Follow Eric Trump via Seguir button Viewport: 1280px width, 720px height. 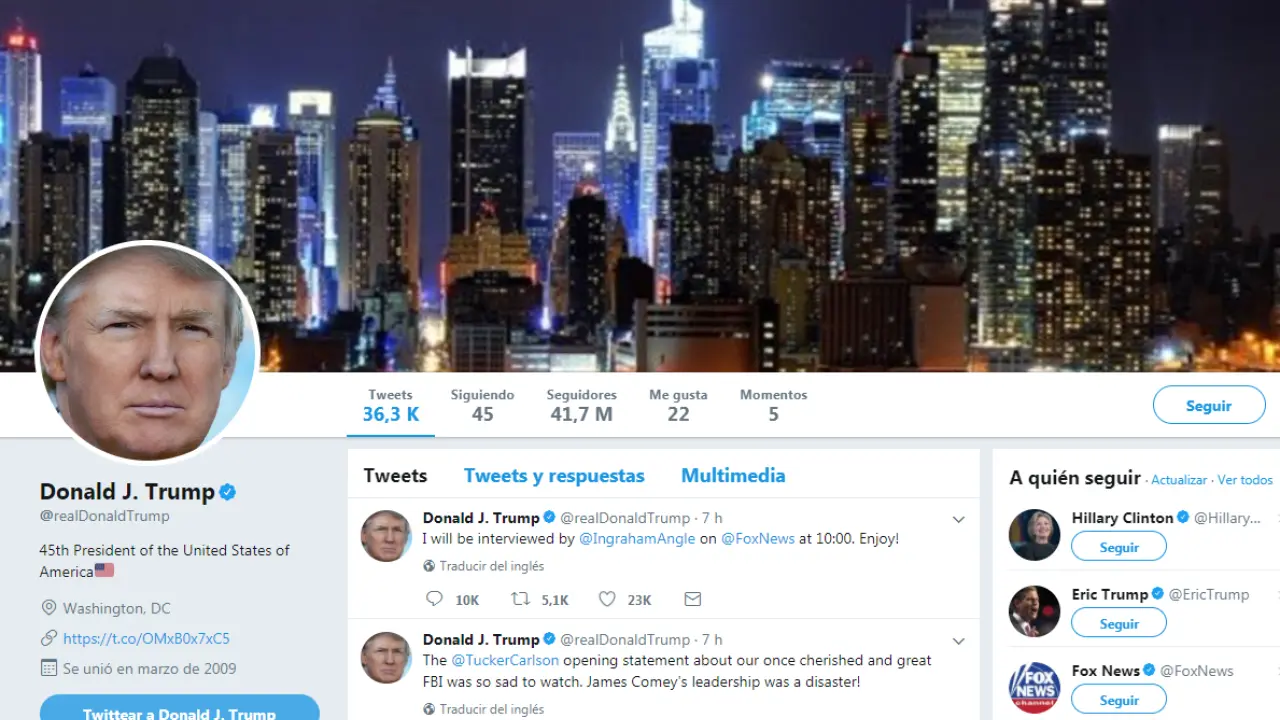coord(1119,623)
